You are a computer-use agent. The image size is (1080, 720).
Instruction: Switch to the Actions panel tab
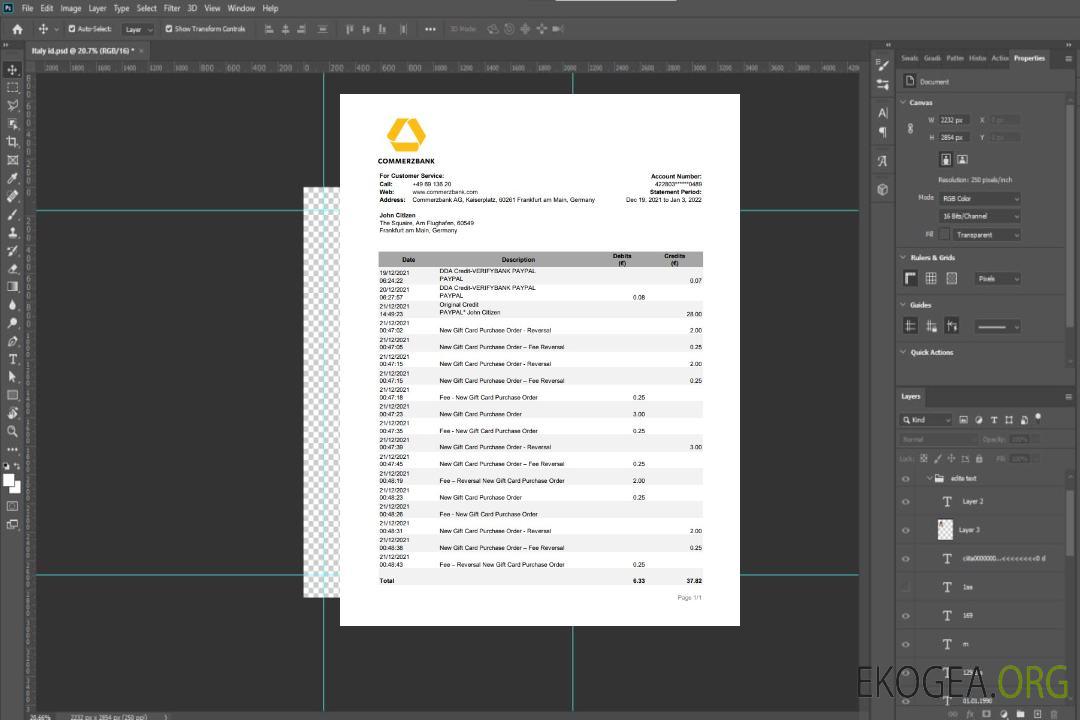click(999, 58)
